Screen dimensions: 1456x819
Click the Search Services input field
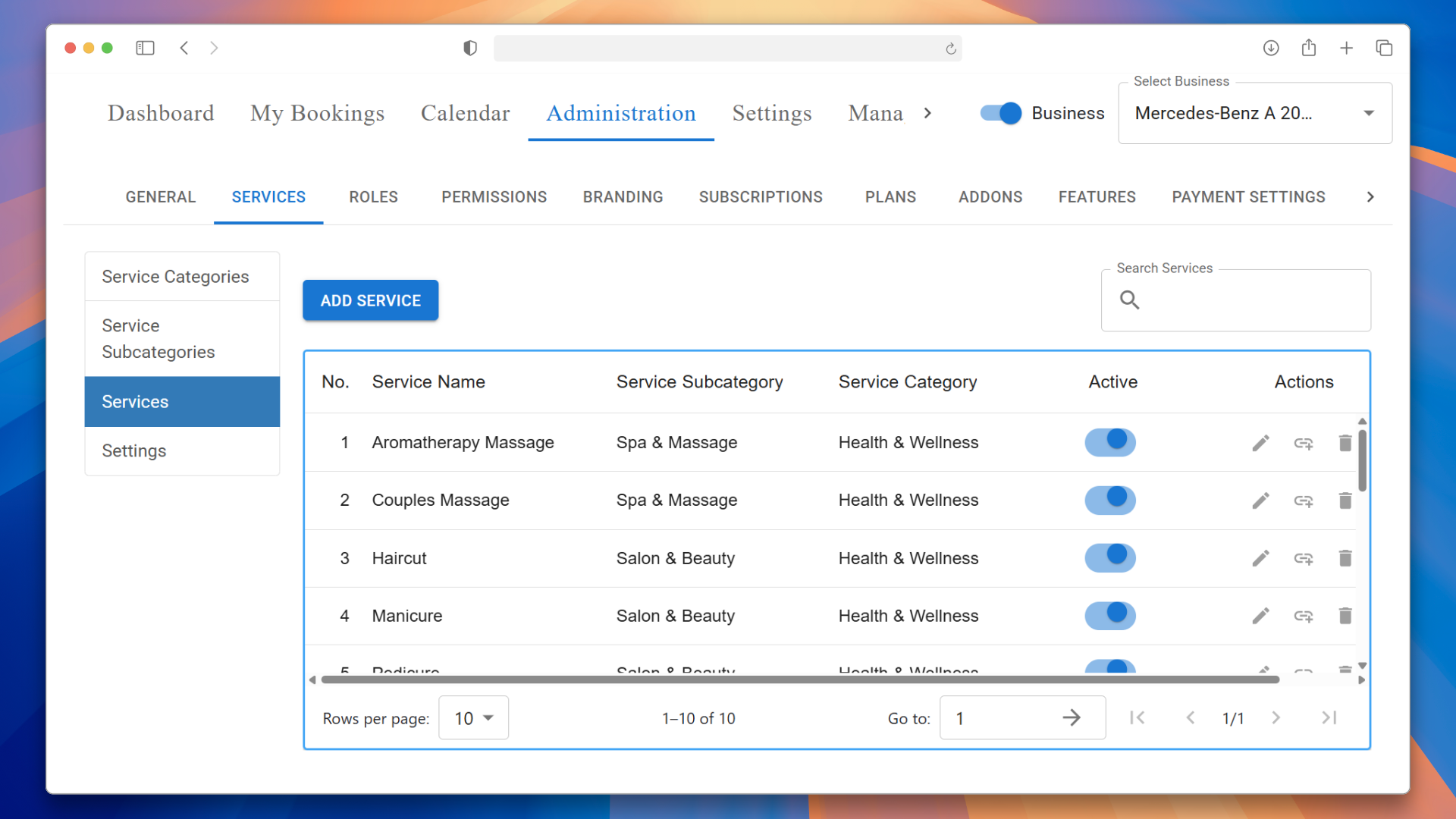pos(1251,300)
